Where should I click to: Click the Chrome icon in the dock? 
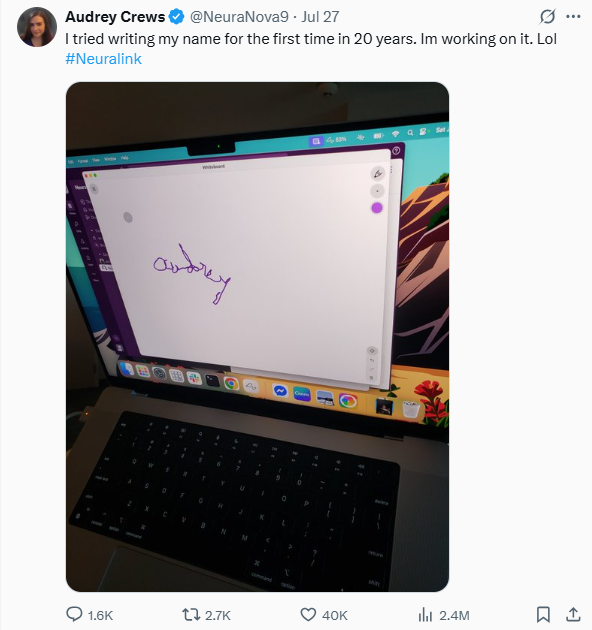[x=231, y=383]
